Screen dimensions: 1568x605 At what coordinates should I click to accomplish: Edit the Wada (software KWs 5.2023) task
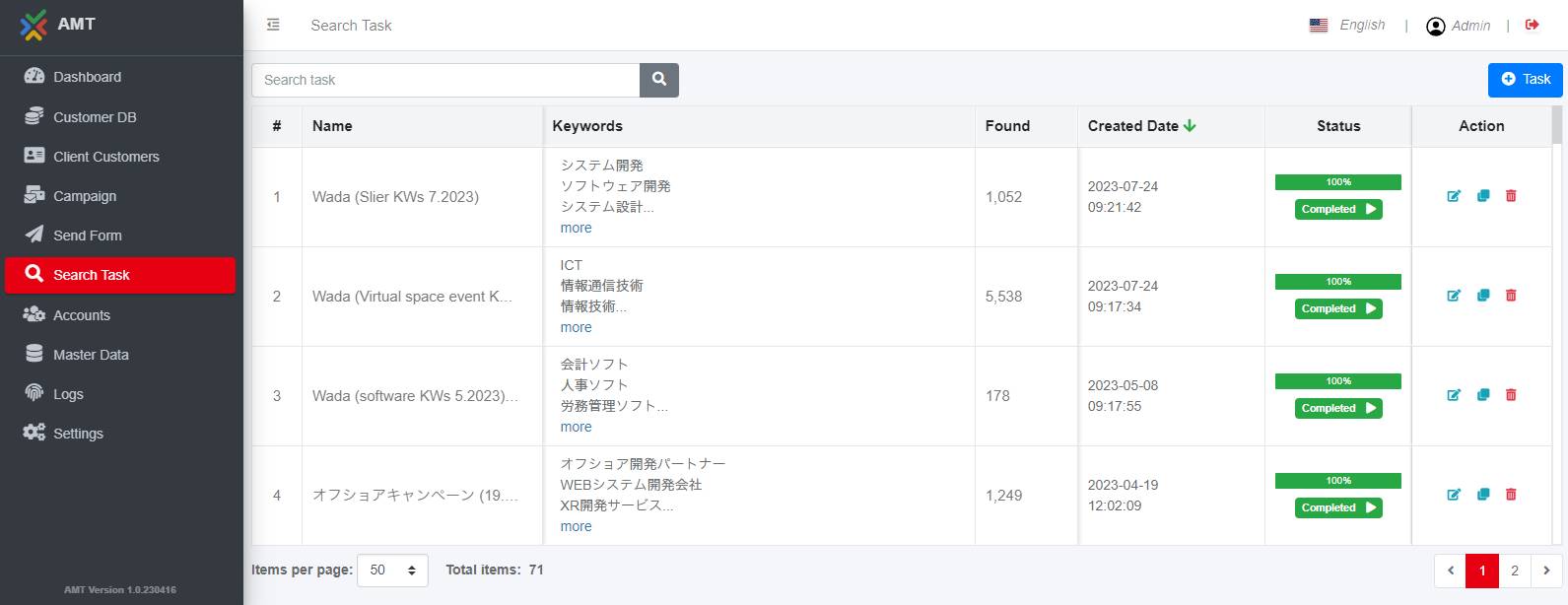(x=1454, y=395)
